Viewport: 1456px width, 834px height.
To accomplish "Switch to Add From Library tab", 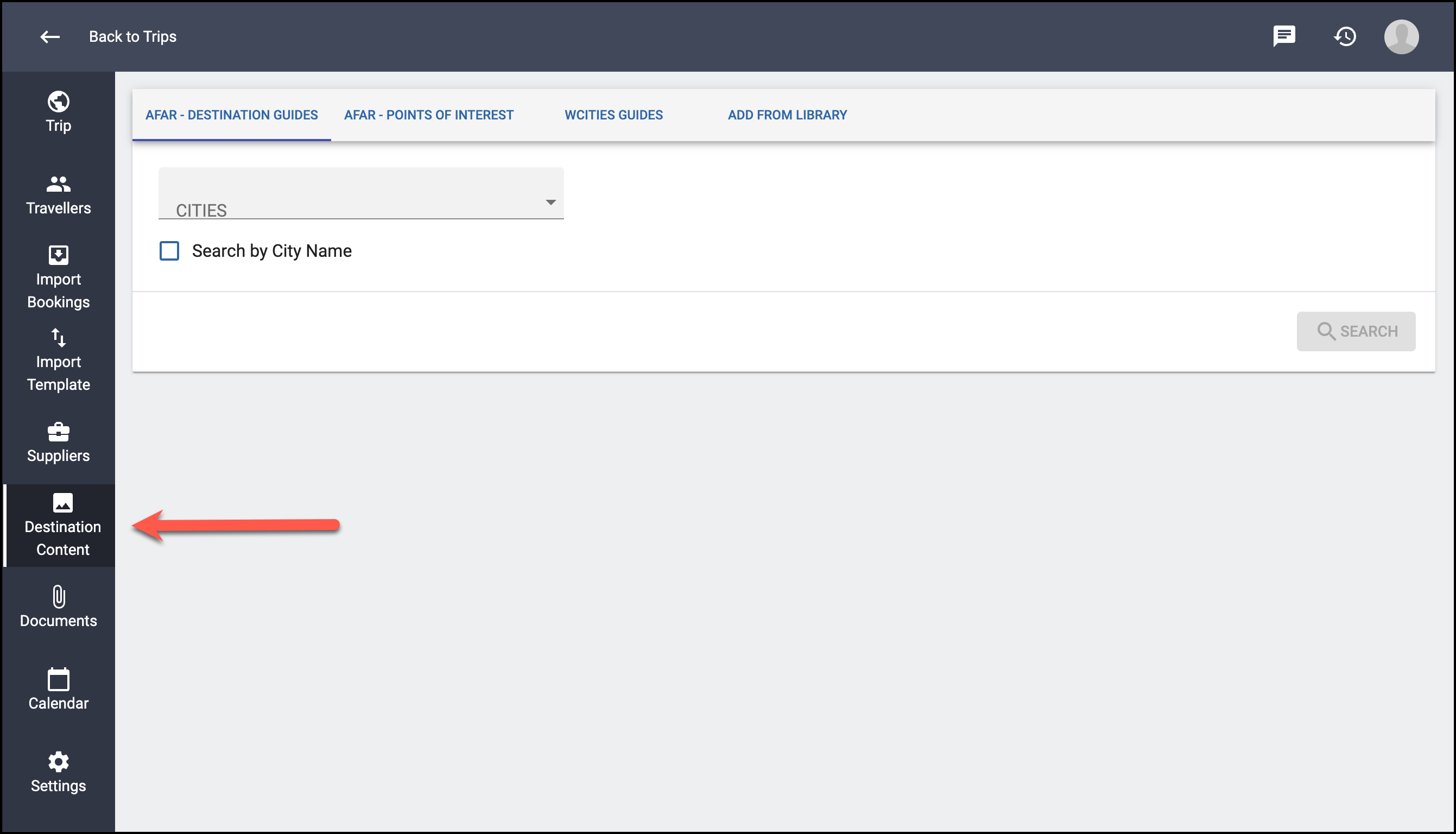I will 787,115.
